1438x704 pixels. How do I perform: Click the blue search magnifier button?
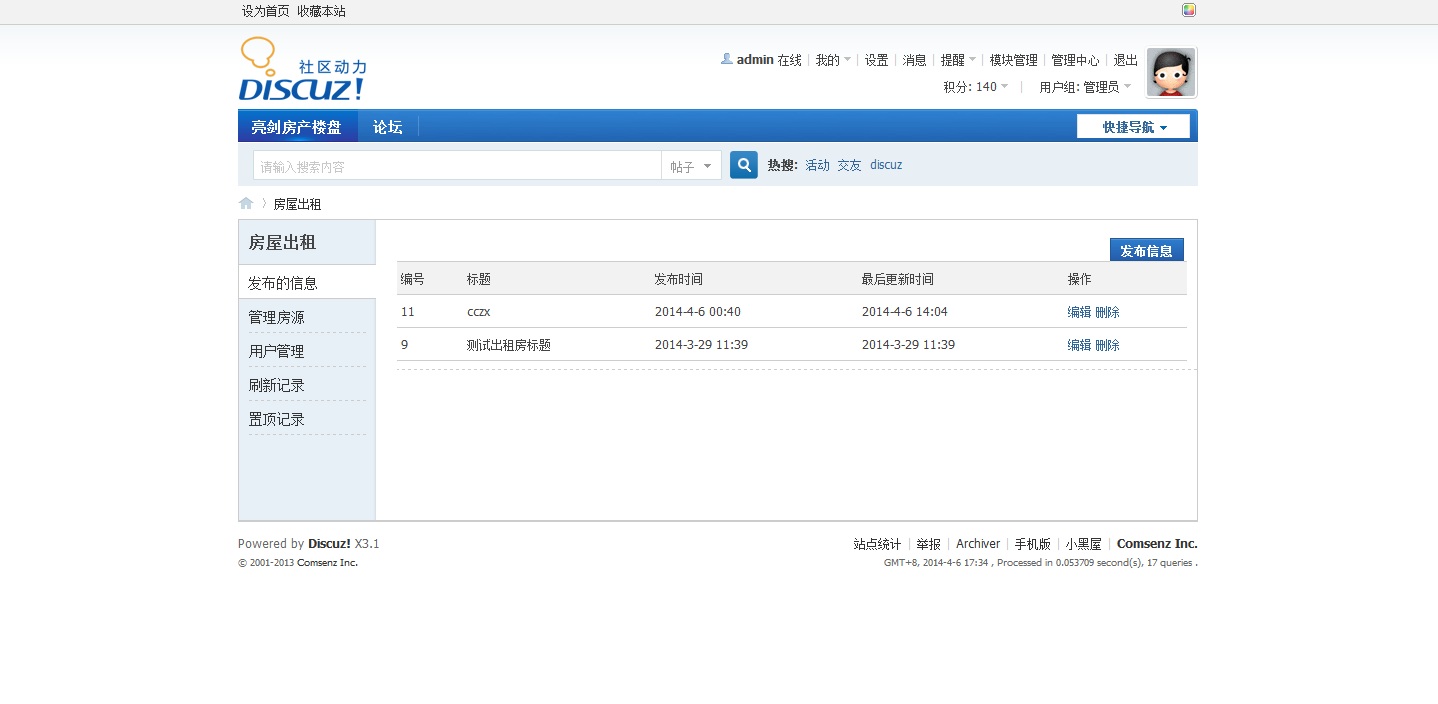pyautogui.click(x=743, y=165)
